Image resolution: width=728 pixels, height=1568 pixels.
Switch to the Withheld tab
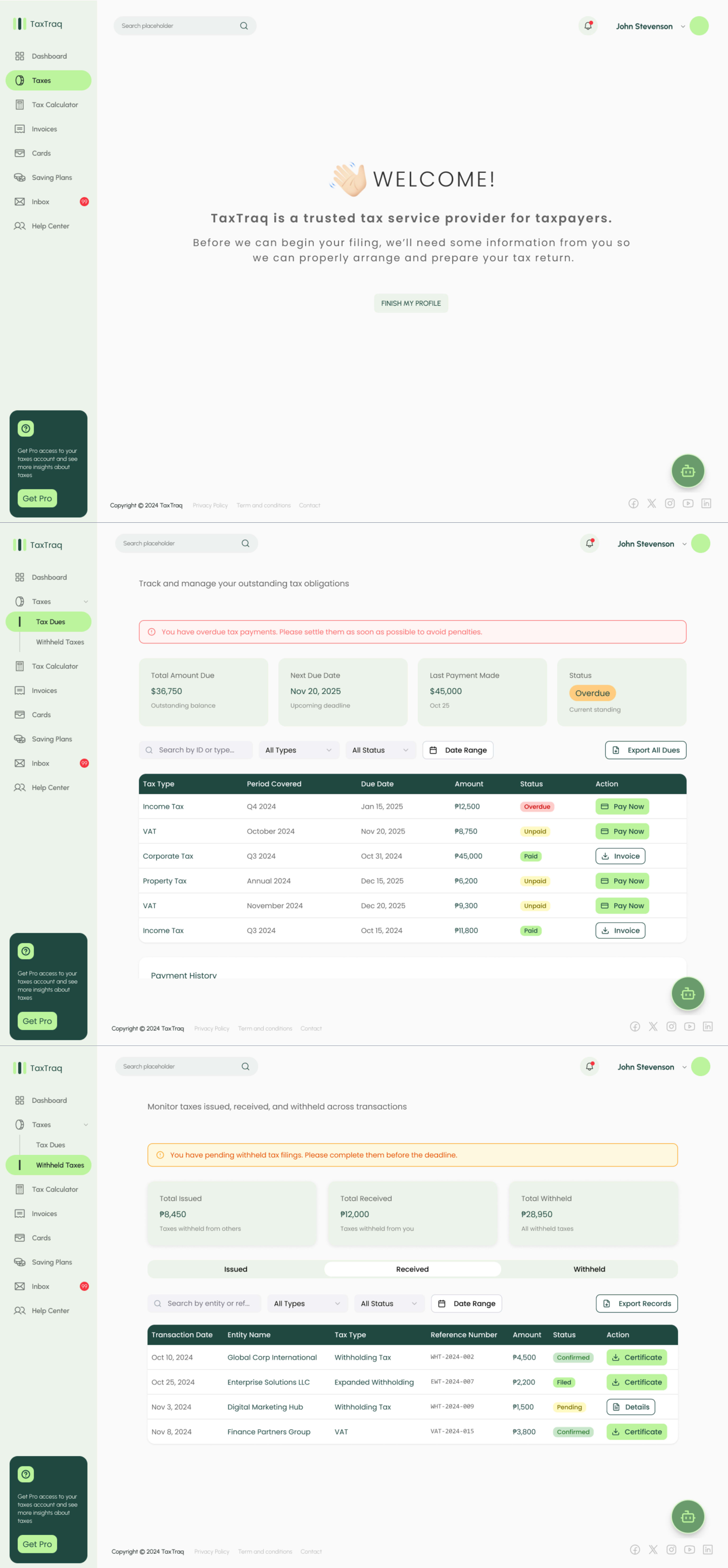point(589,1269)
